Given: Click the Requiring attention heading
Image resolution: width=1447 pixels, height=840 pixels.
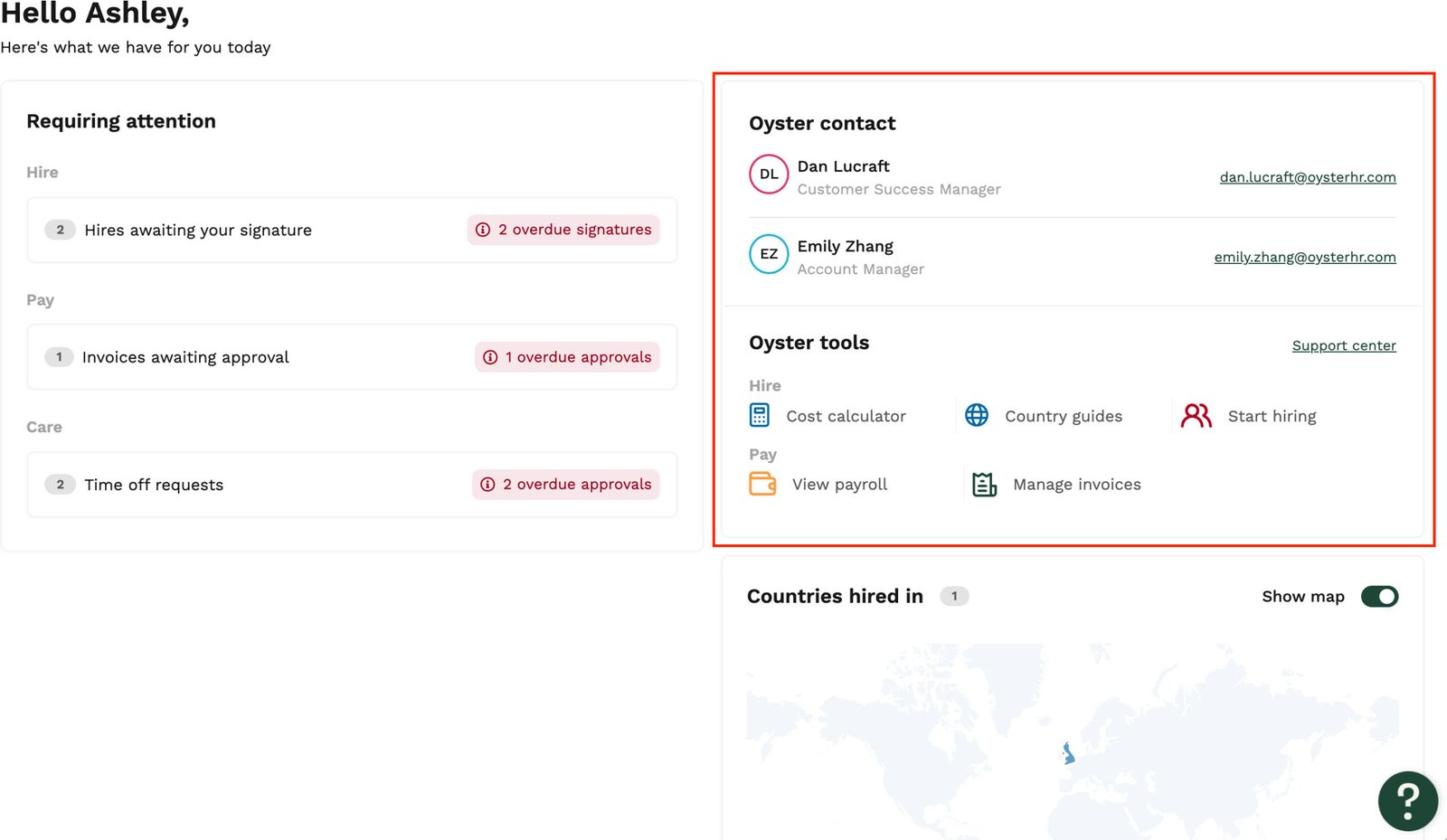Looking at the screenshot, I should coord(121,121).
